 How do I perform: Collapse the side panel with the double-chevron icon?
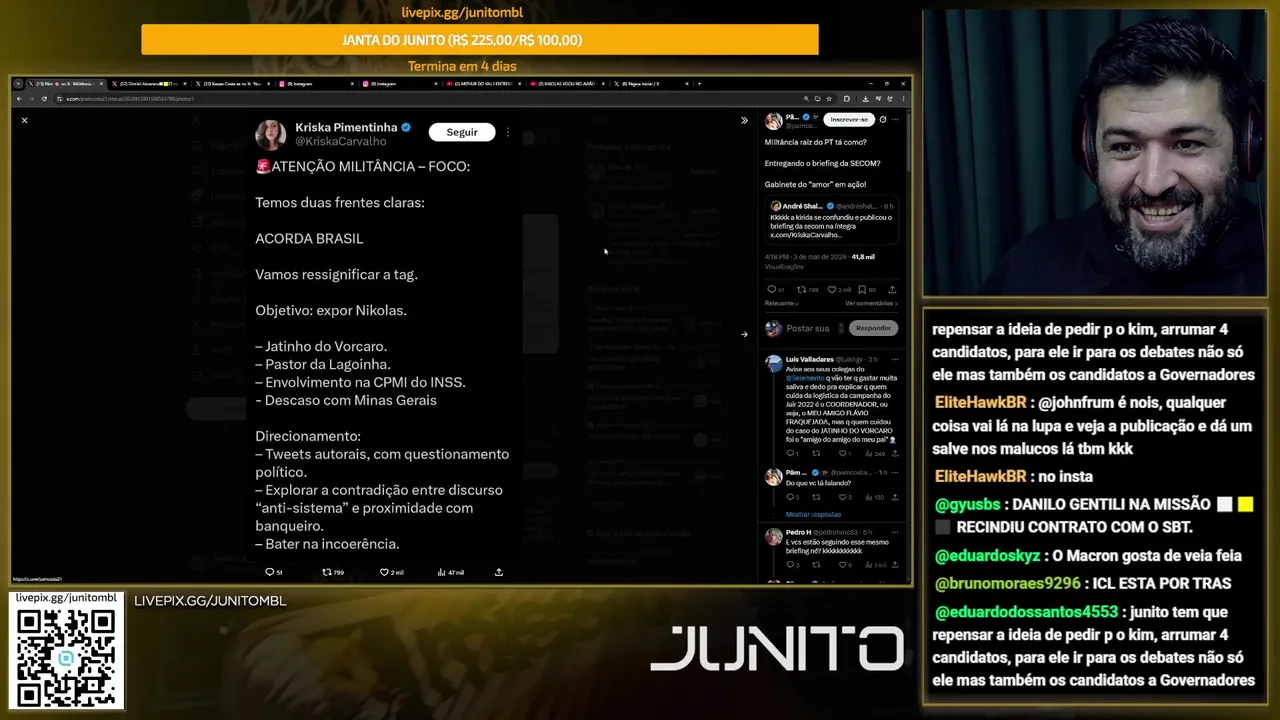point(744,120)
